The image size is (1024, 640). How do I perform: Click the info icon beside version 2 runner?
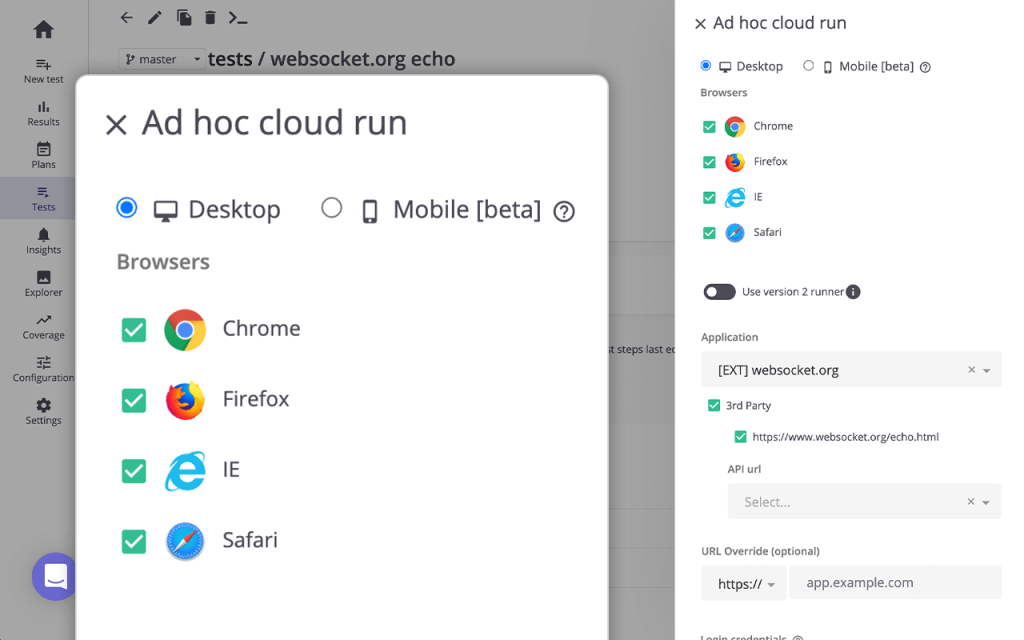tap(853, 292)
